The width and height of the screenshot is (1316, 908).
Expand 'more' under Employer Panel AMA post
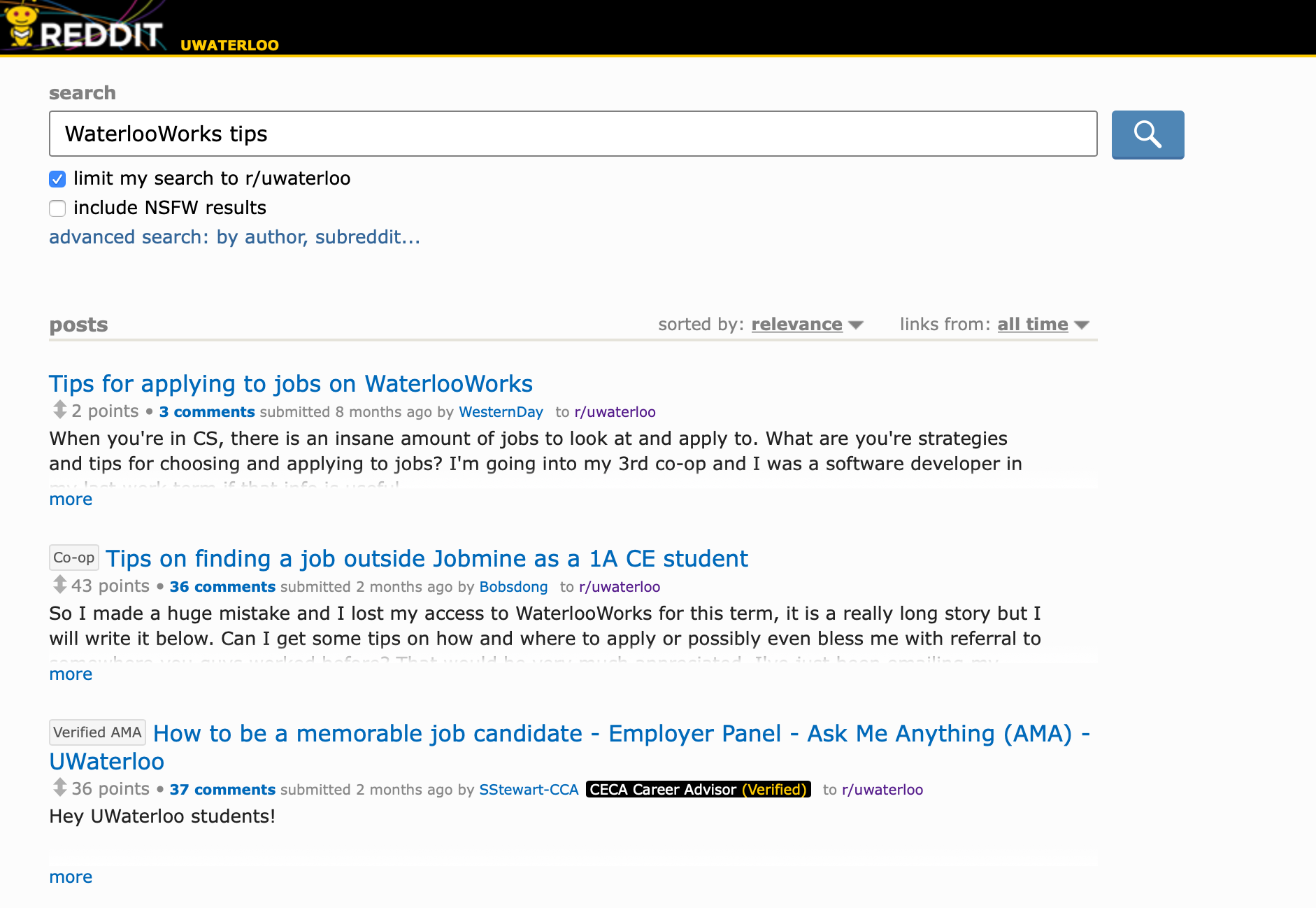coord(71,877)
